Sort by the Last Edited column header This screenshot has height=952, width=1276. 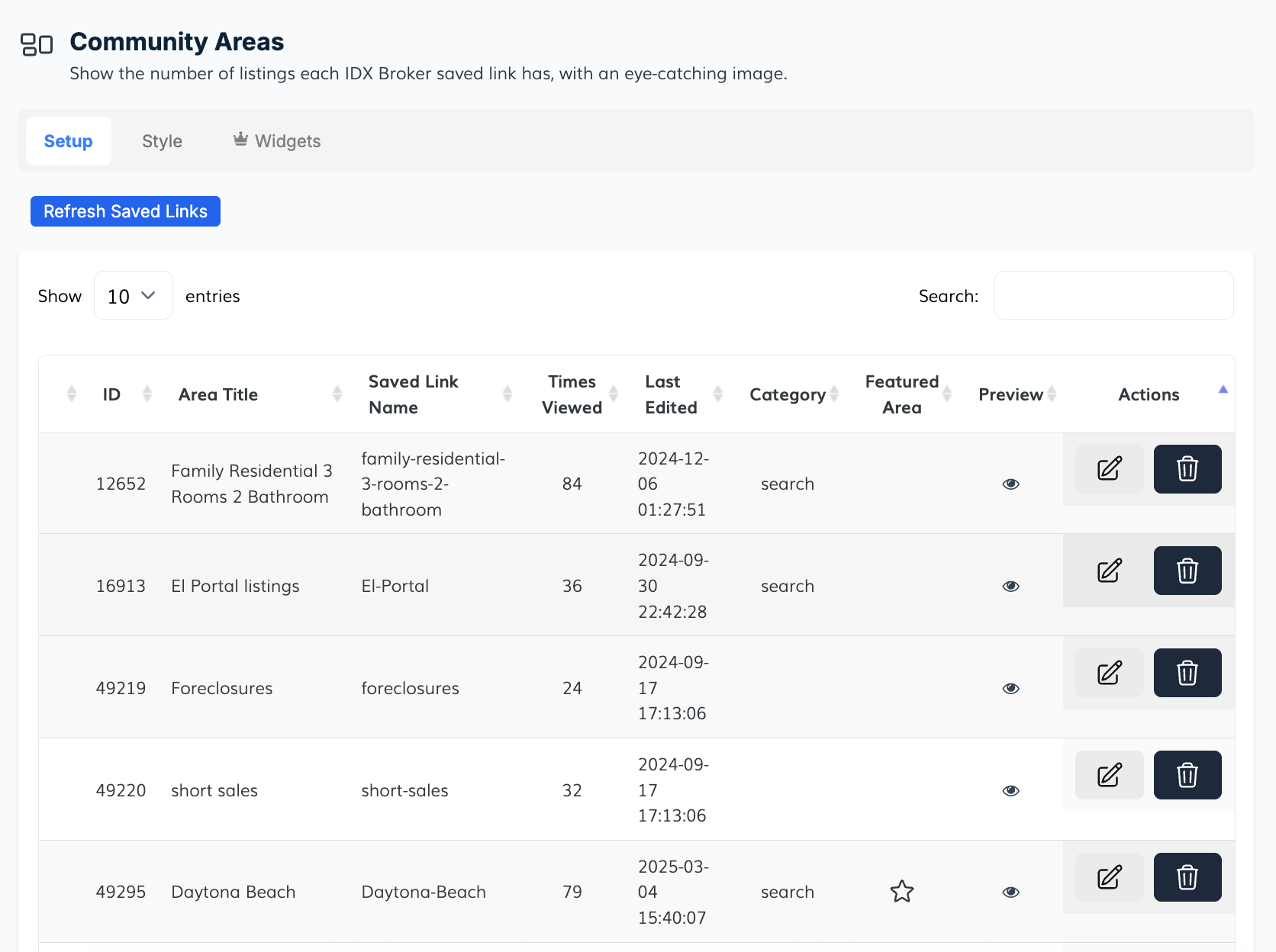[x=671, y=394]
